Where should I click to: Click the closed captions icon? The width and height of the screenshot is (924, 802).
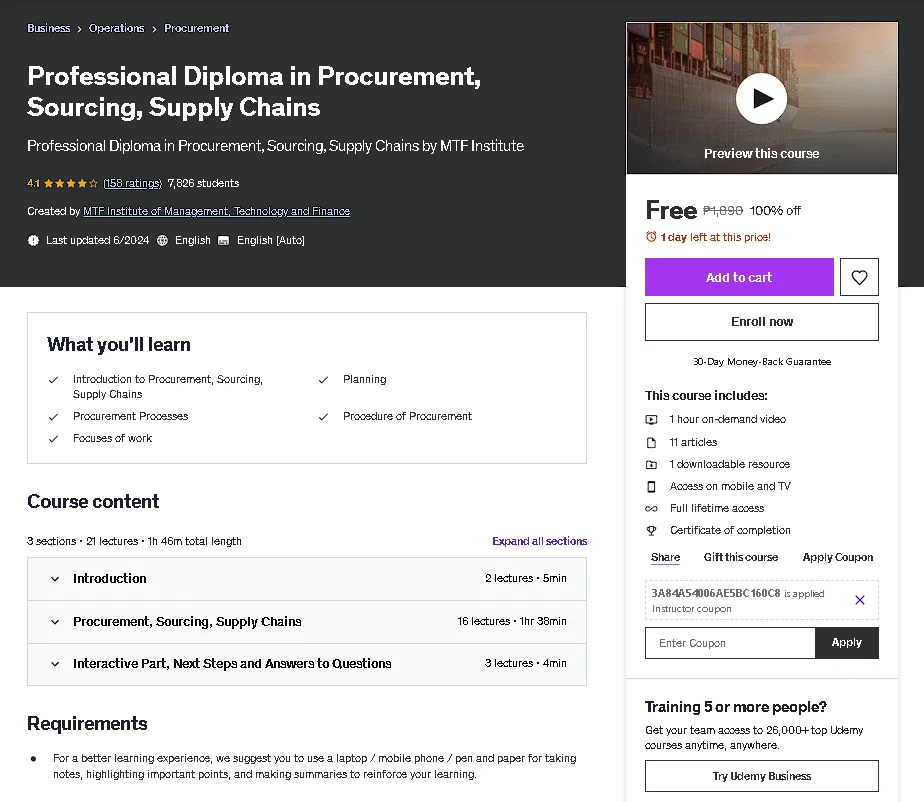tap(223, 240)
